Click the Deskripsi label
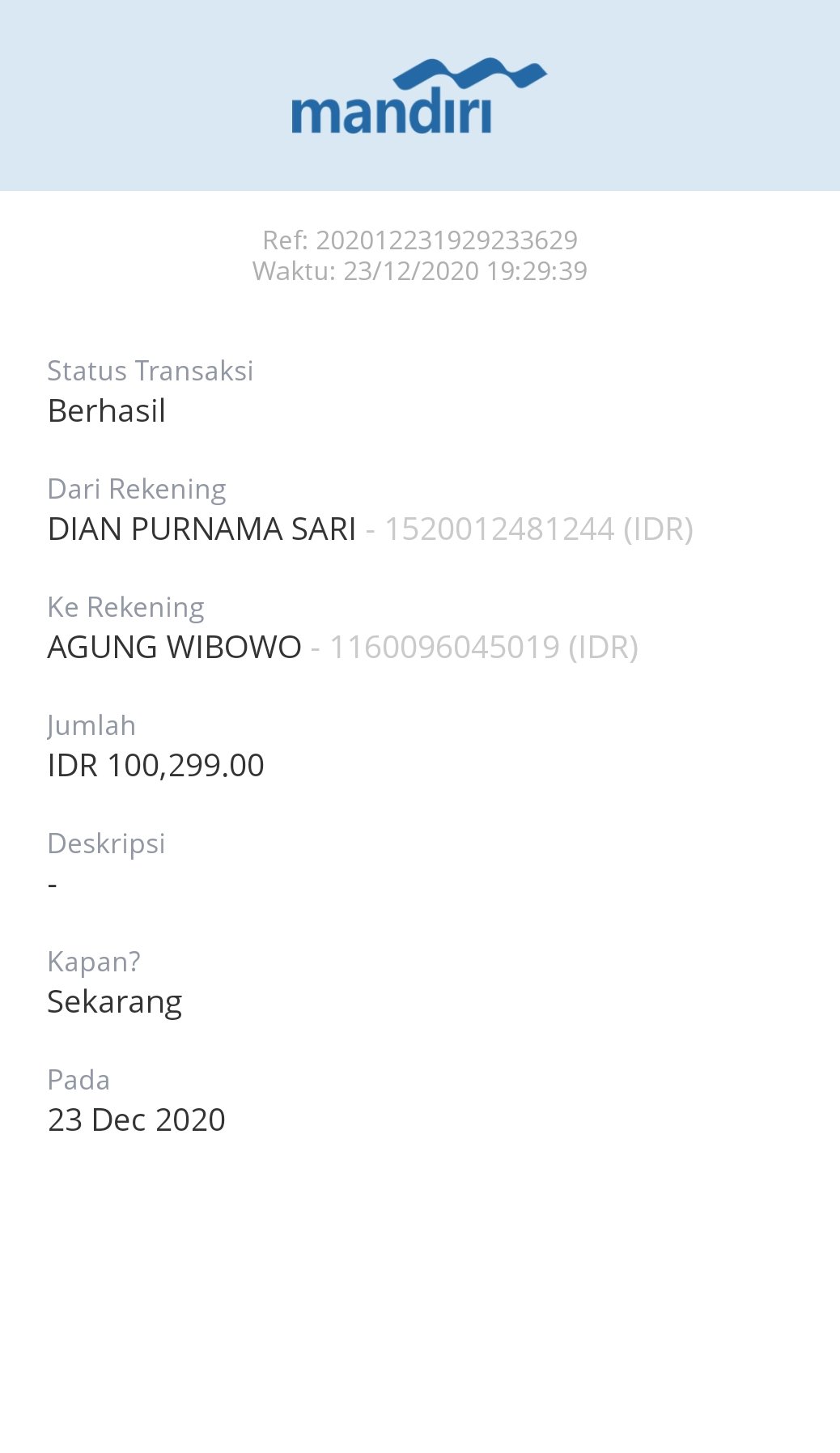The height and width of the screenshot is (1453, 840). point(107,844)
